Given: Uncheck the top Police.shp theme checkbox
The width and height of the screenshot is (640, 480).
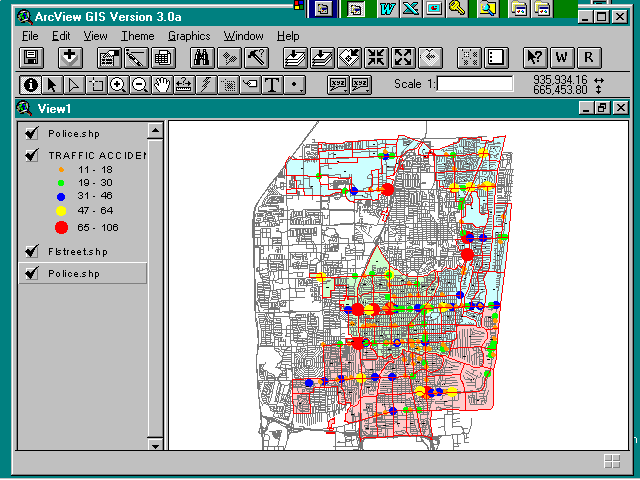Looking at the screenshot, I should pyautogui.click(x=32, y=134).
